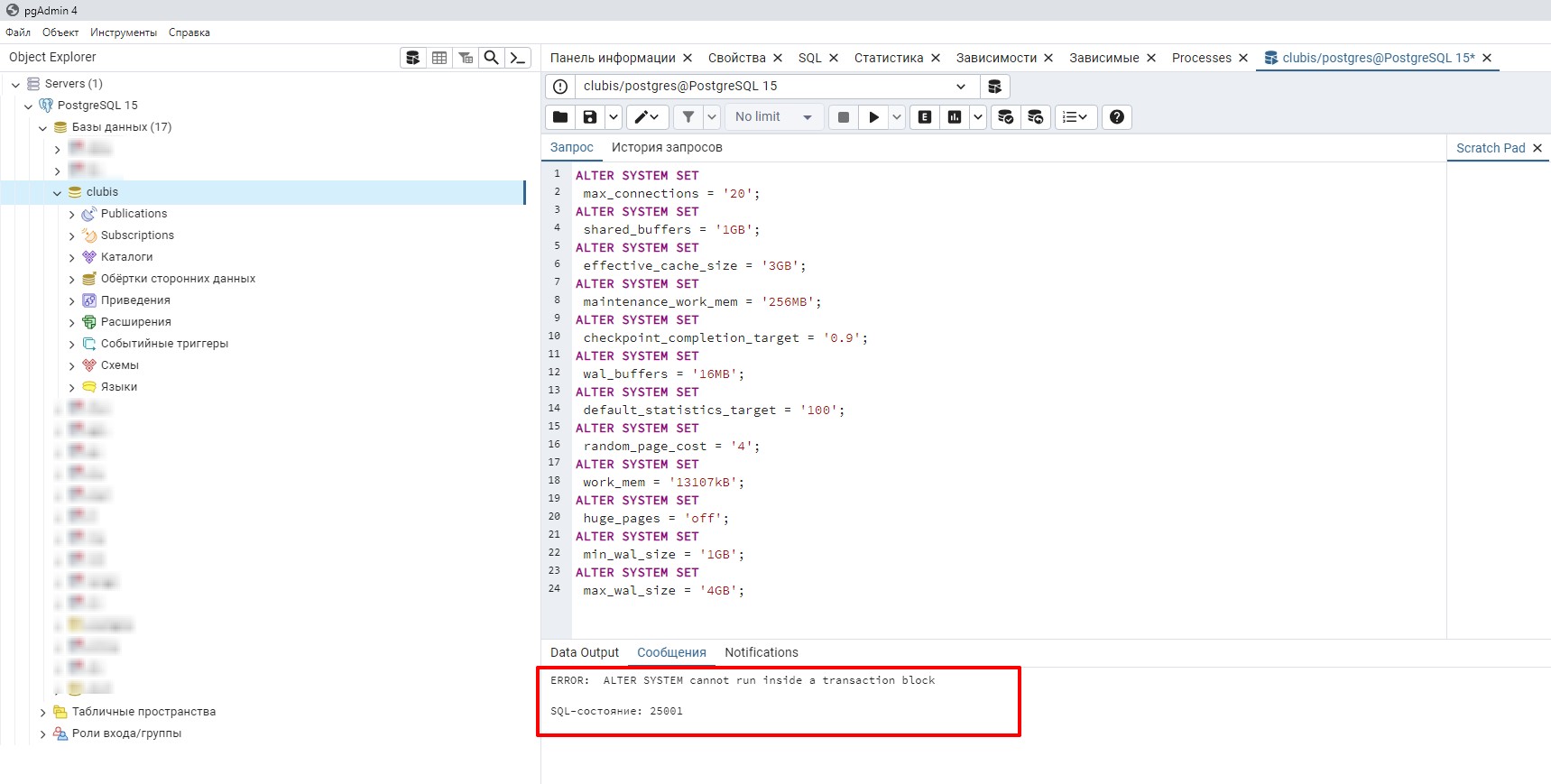Open PSQL tool in Object Explorer
1551x784 pixels.
pyautogui.click(x=518, y=58)
